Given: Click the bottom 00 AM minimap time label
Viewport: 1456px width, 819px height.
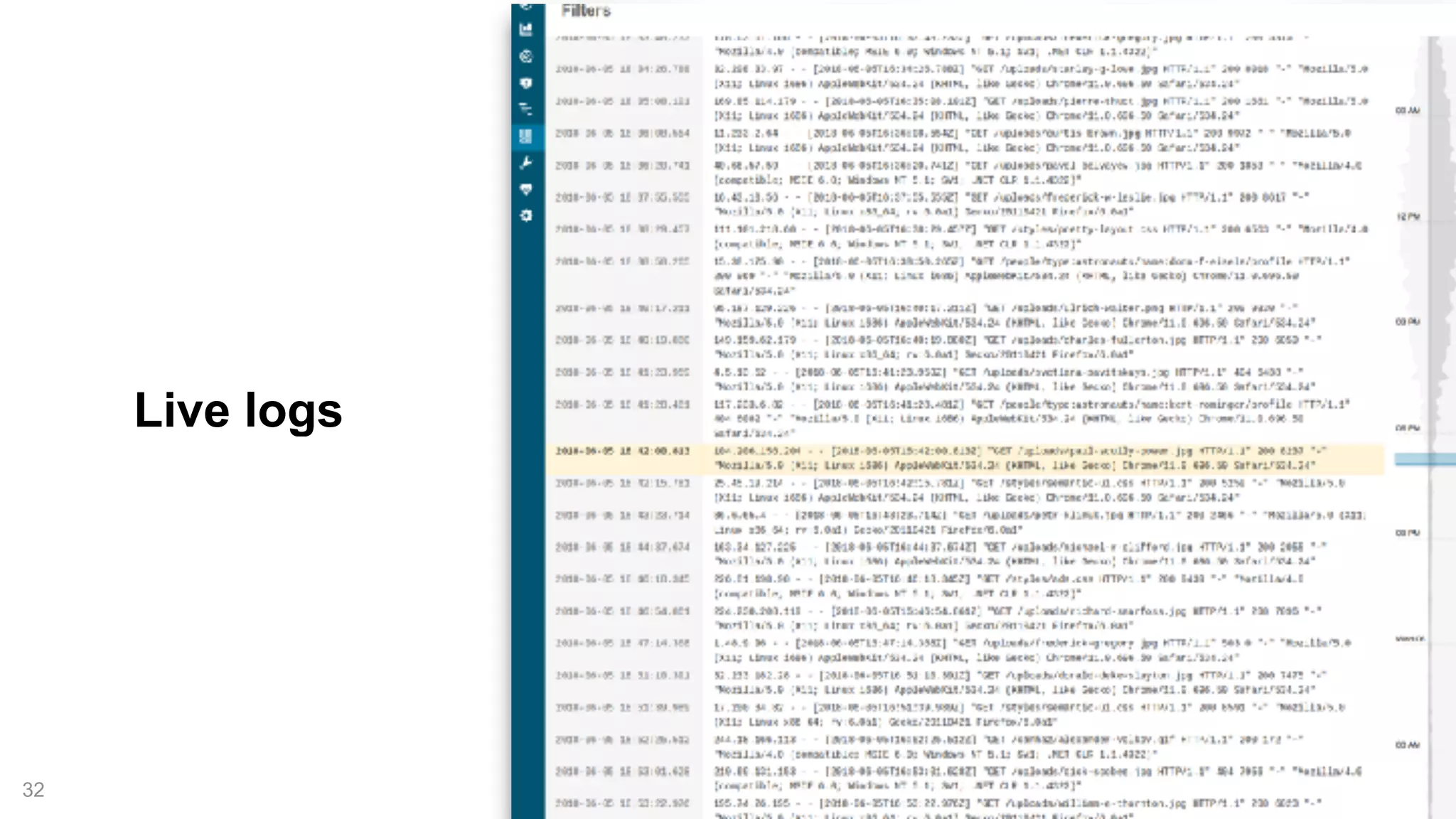Looking at the screenshot, I should (x=1408, y=745).
